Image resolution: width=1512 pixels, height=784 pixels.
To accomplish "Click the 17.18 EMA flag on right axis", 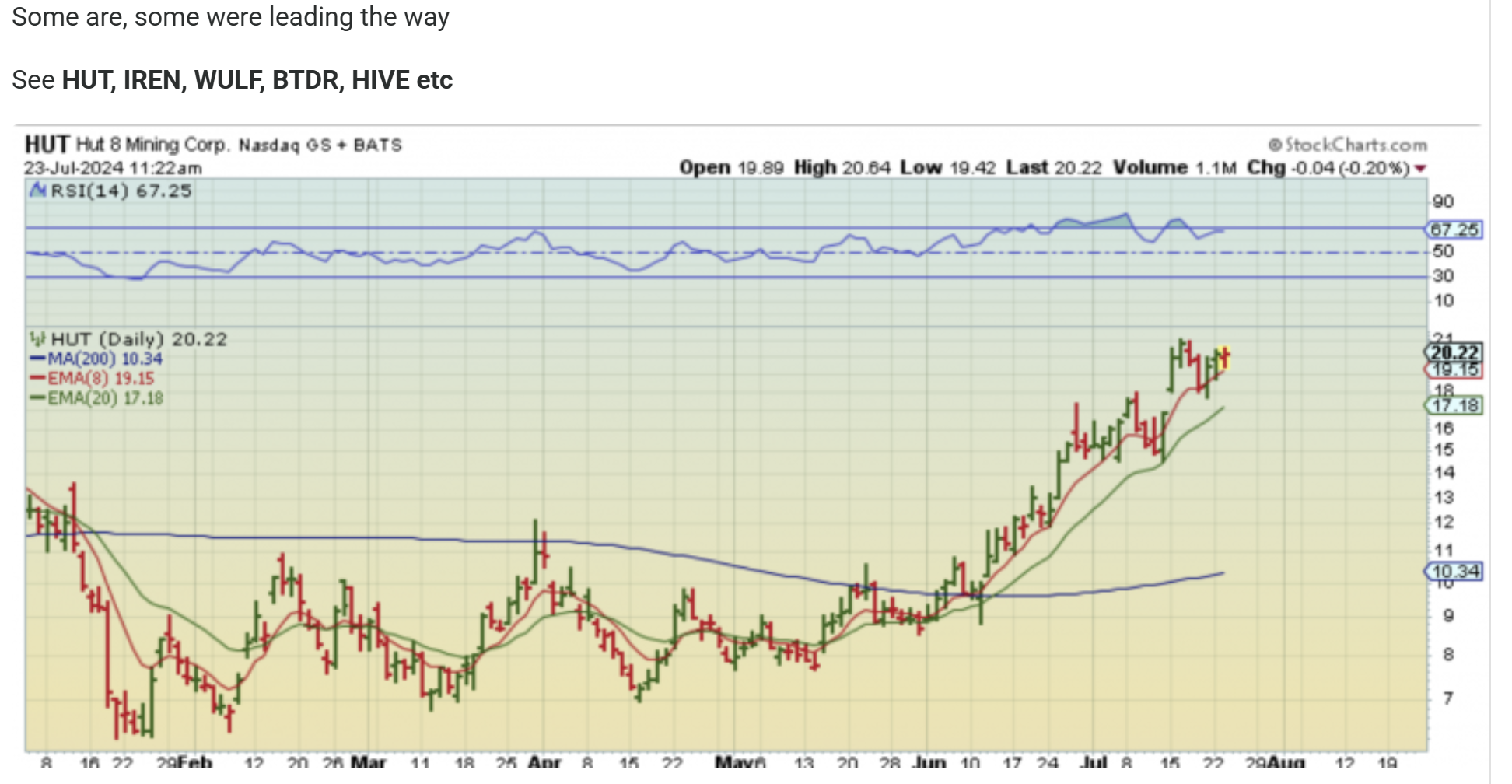I will [1454, 405].
